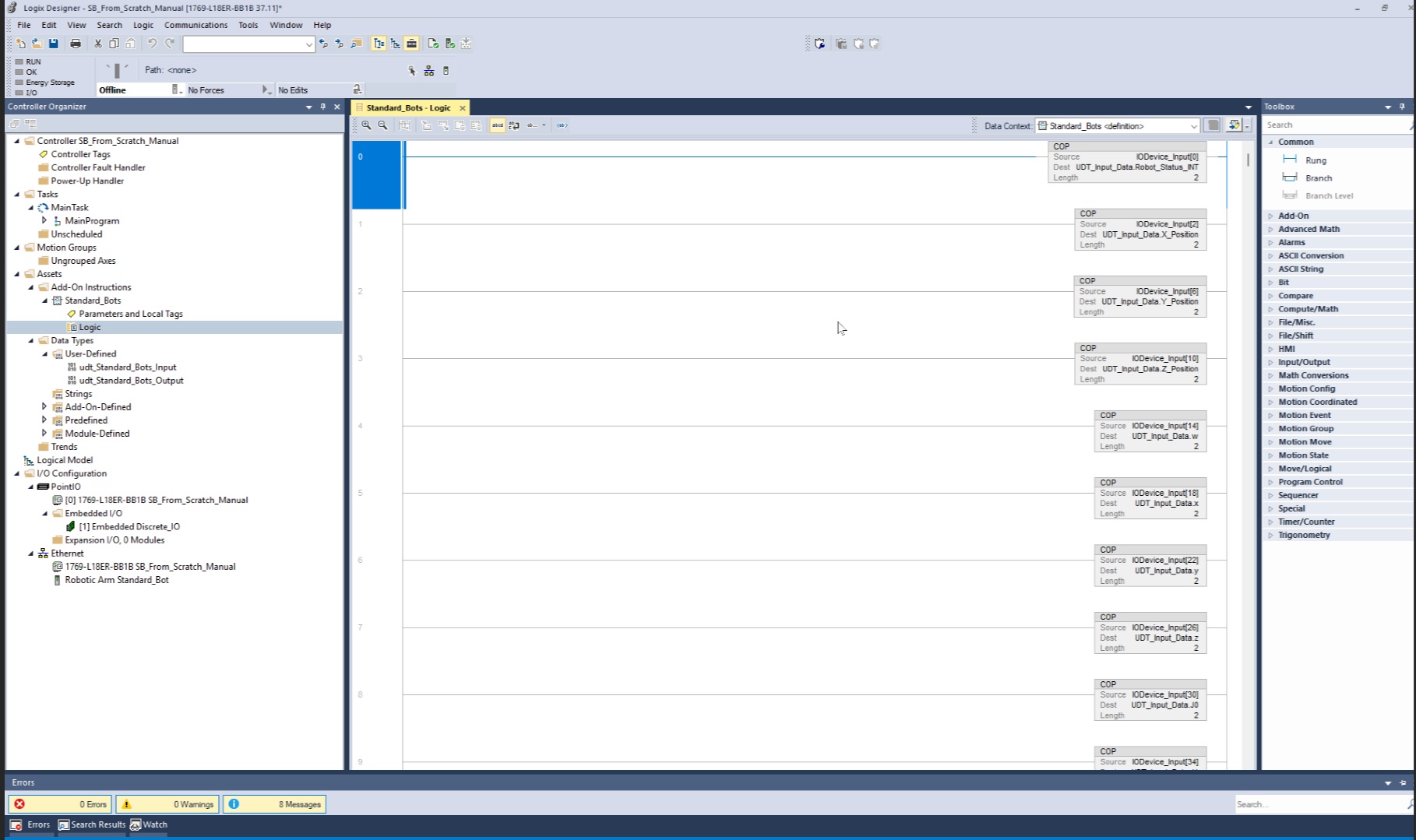Insert a Branch from the Toolbox
The height and width of the screenshot is (840, 1416).
coord(1318,178)
